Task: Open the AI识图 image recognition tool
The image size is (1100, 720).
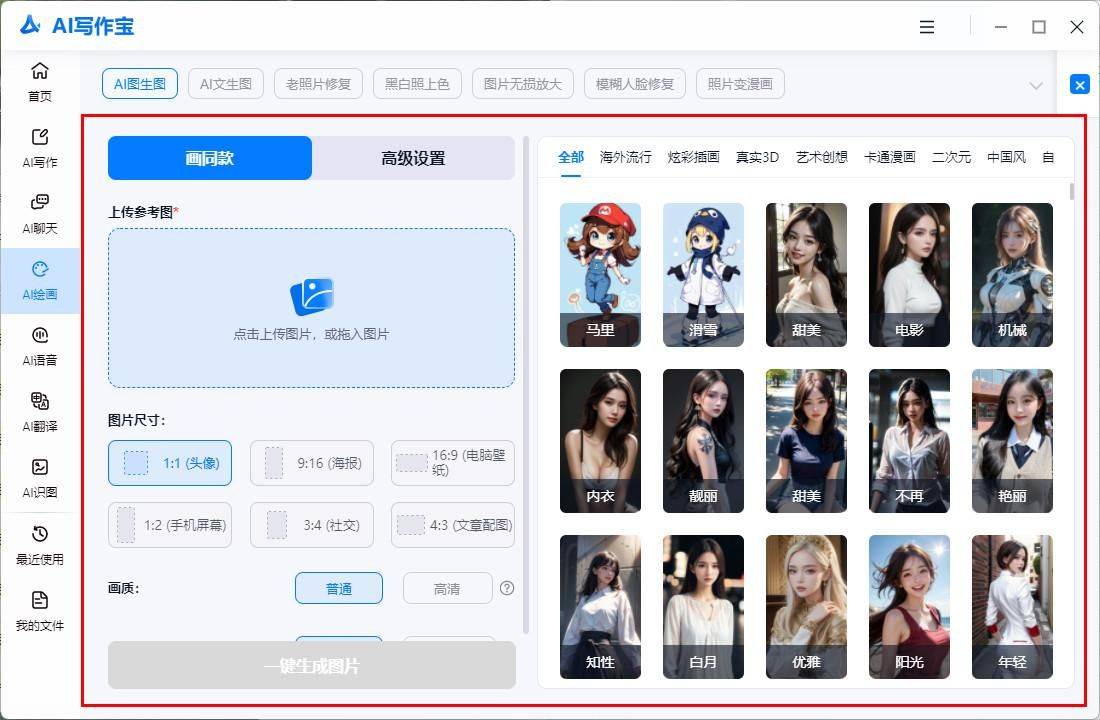Action: (x=39, y=478)
